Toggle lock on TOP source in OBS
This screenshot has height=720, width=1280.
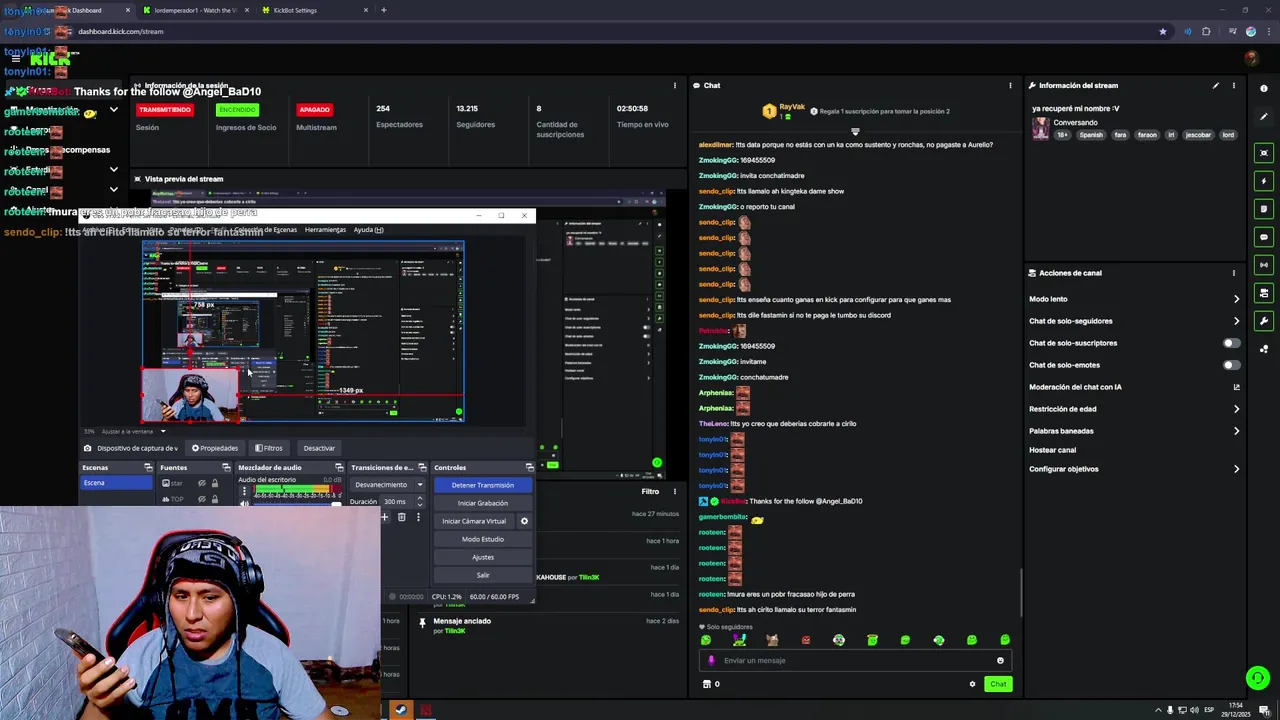[215, 499]
